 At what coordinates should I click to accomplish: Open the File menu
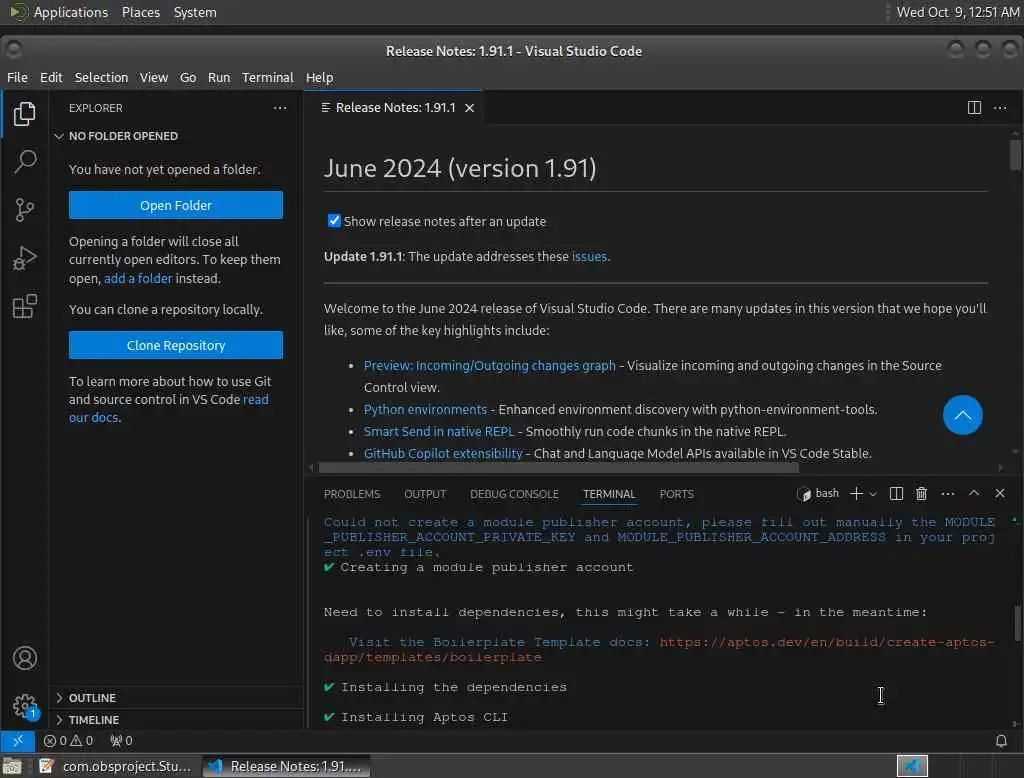pyautogui.click(x=17, y=77)
